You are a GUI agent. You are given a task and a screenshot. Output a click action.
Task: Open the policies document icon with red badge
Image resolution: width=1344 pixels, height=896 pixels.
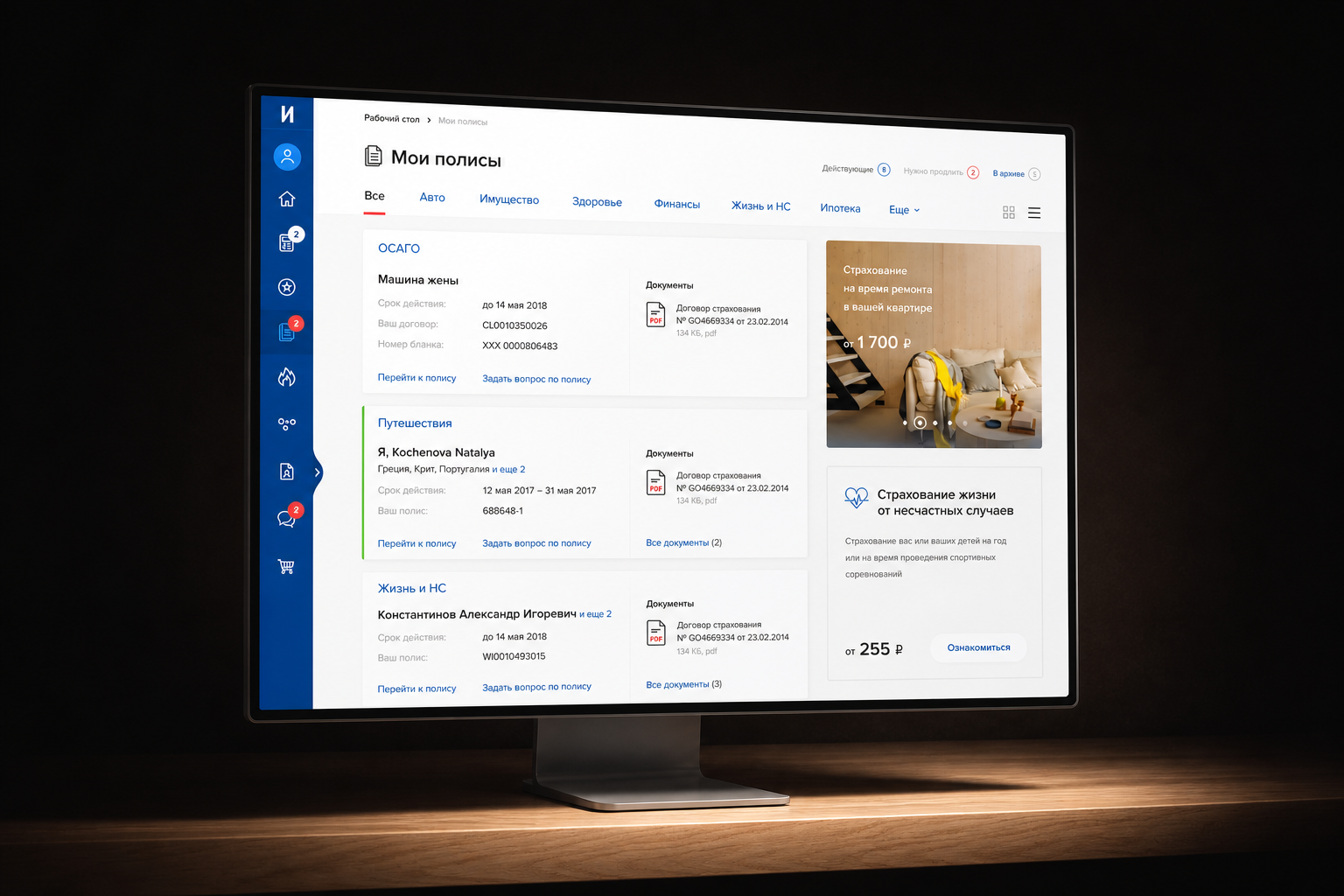click(x=288, y=331)
